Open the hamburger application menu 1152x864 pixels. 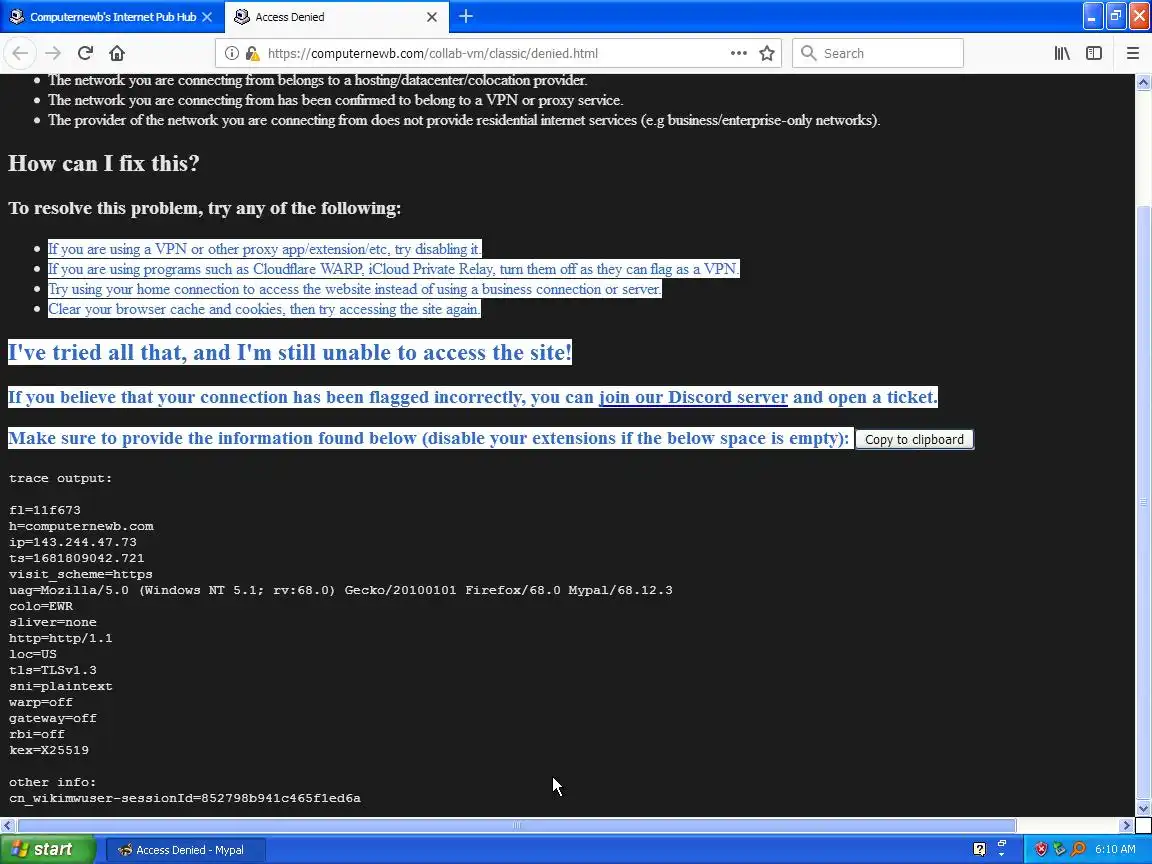click(1132, 53)
